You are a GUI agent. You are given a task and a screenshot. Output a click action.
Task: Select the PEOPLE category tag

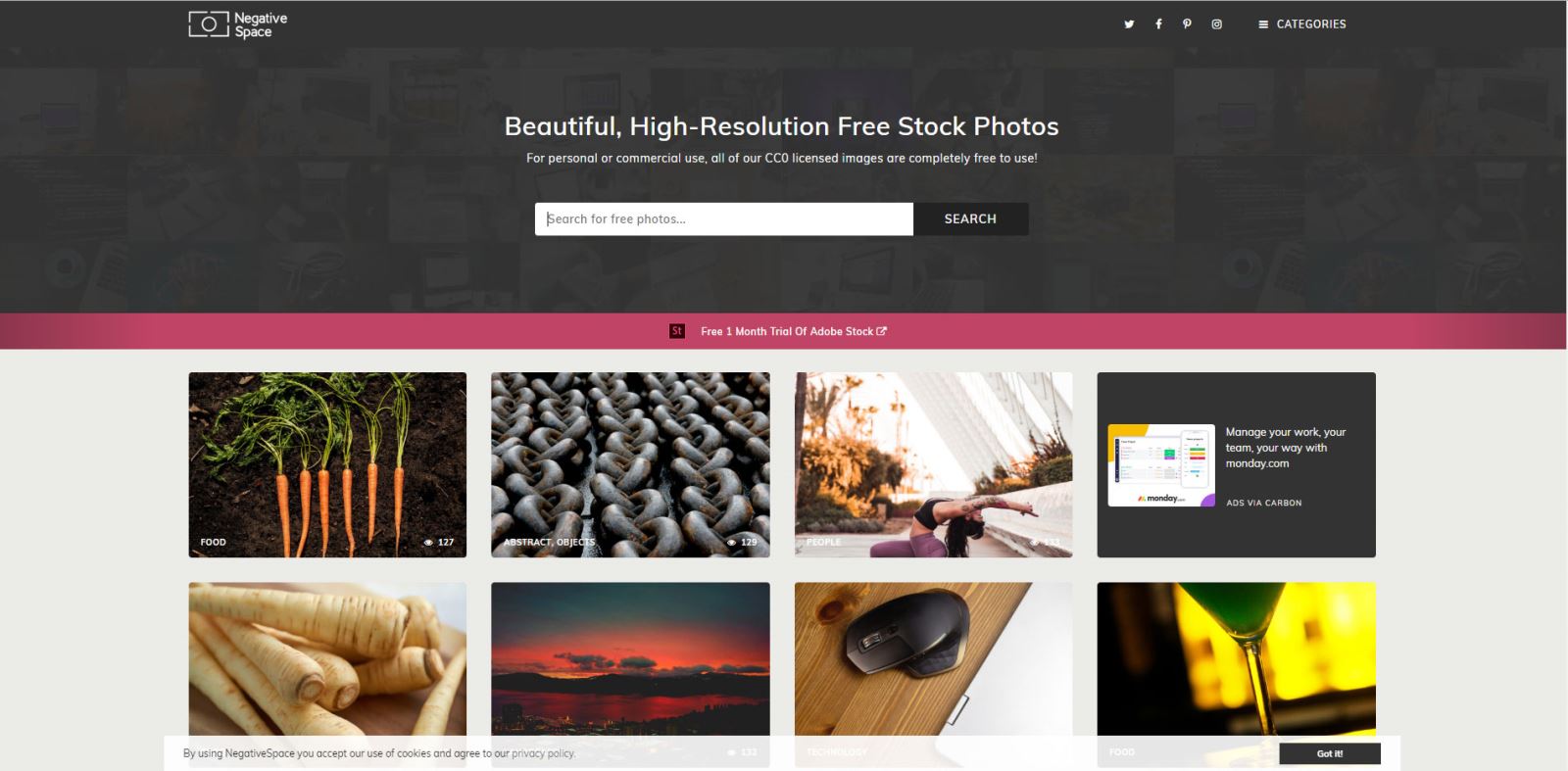coord(824,542)
